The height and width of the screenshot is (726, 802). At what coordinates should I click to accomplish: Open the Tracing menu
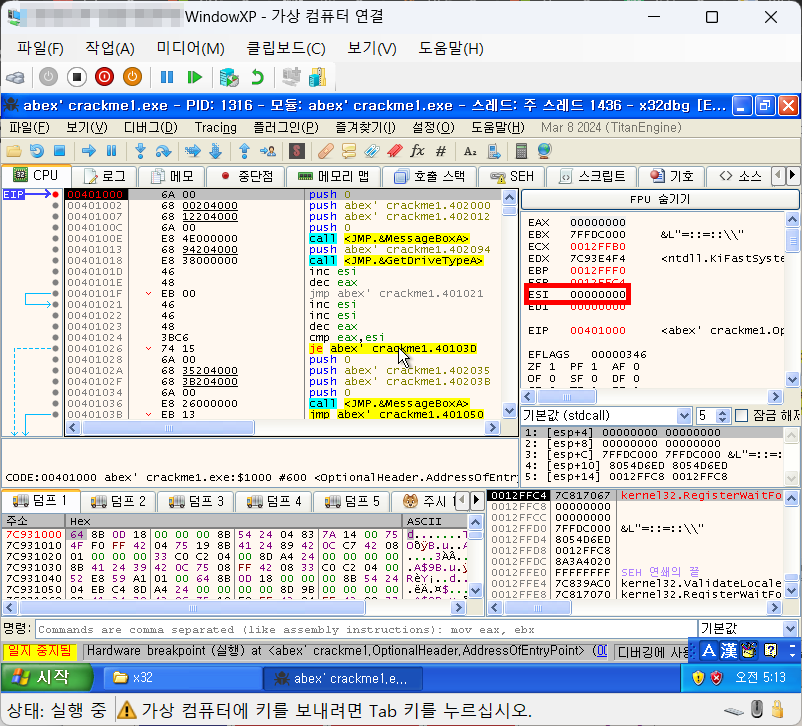(215, 127)
